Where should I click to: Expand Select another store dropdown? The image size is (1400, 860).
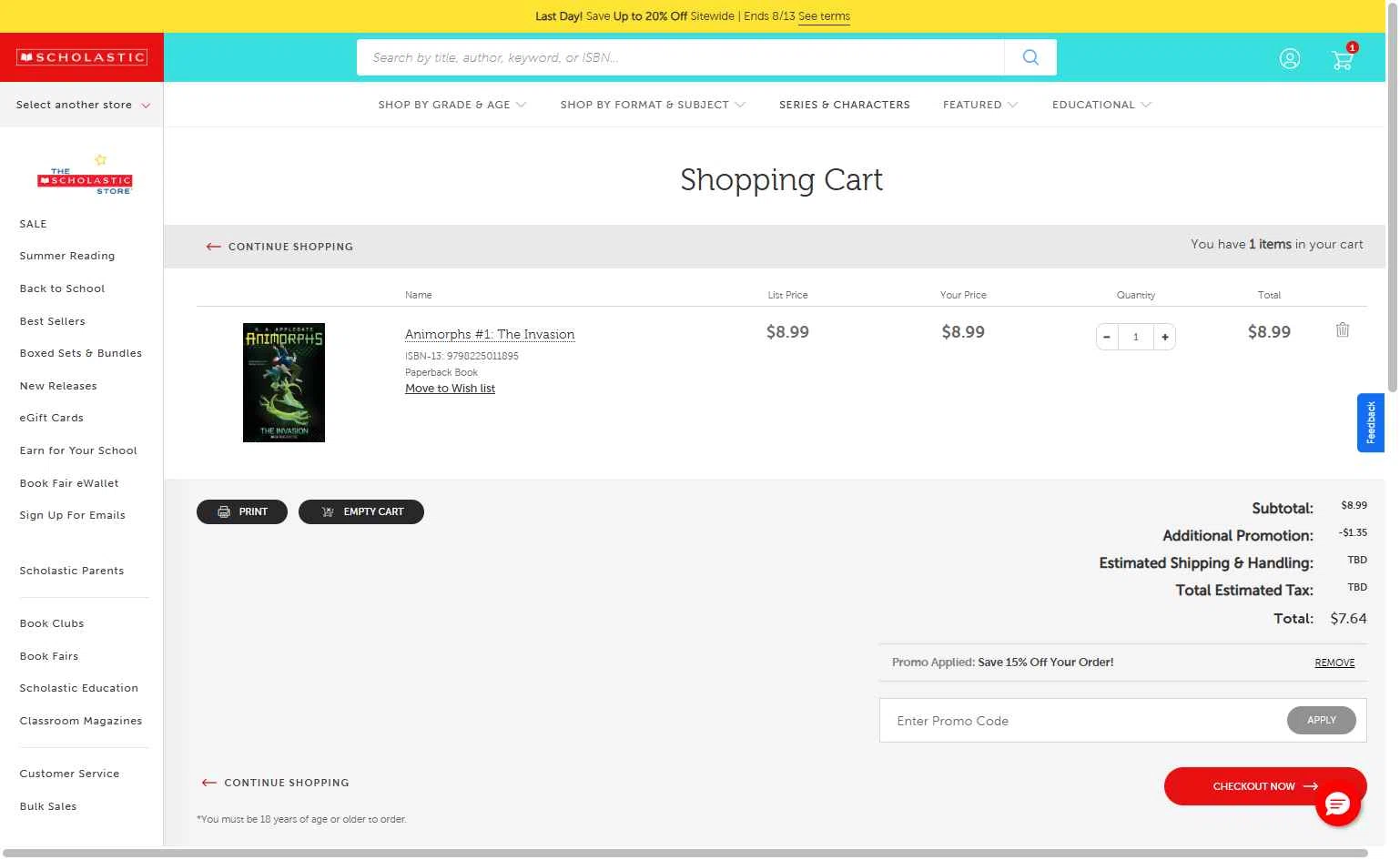coord(82,106)
